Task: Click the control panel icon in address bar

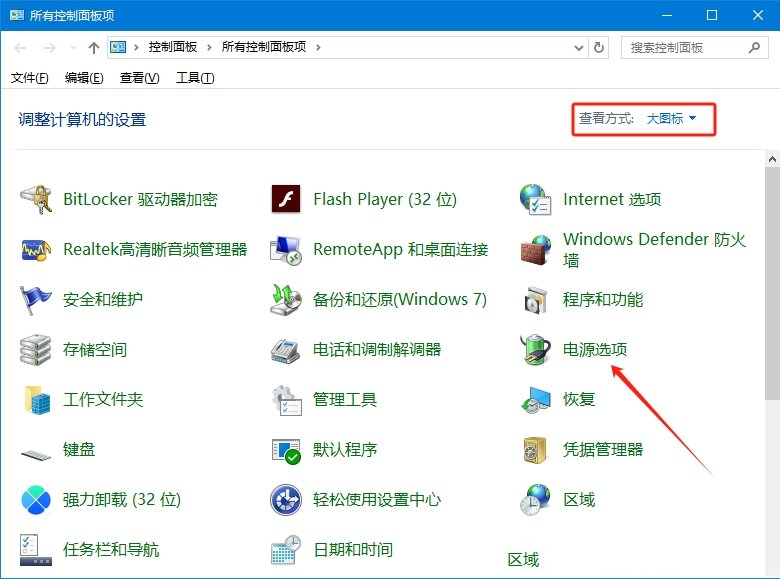Action: (x=118, y=47)
